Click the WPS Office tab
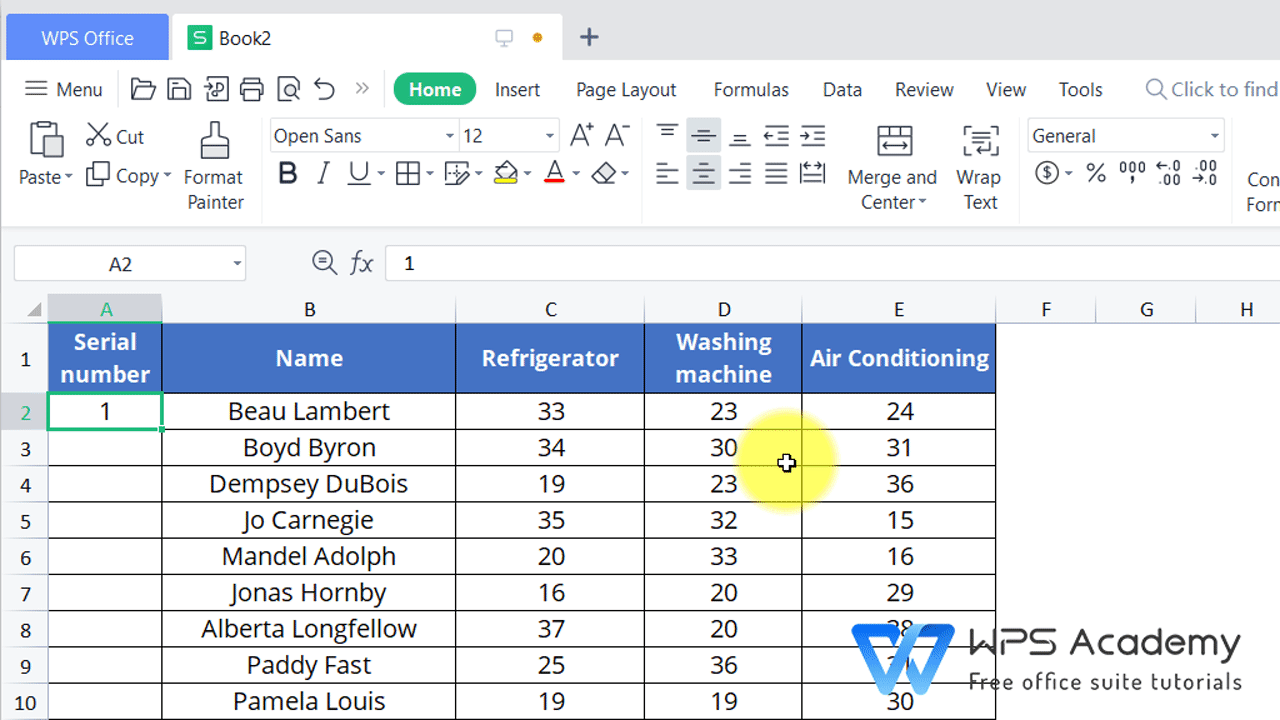 coord(87,38)
